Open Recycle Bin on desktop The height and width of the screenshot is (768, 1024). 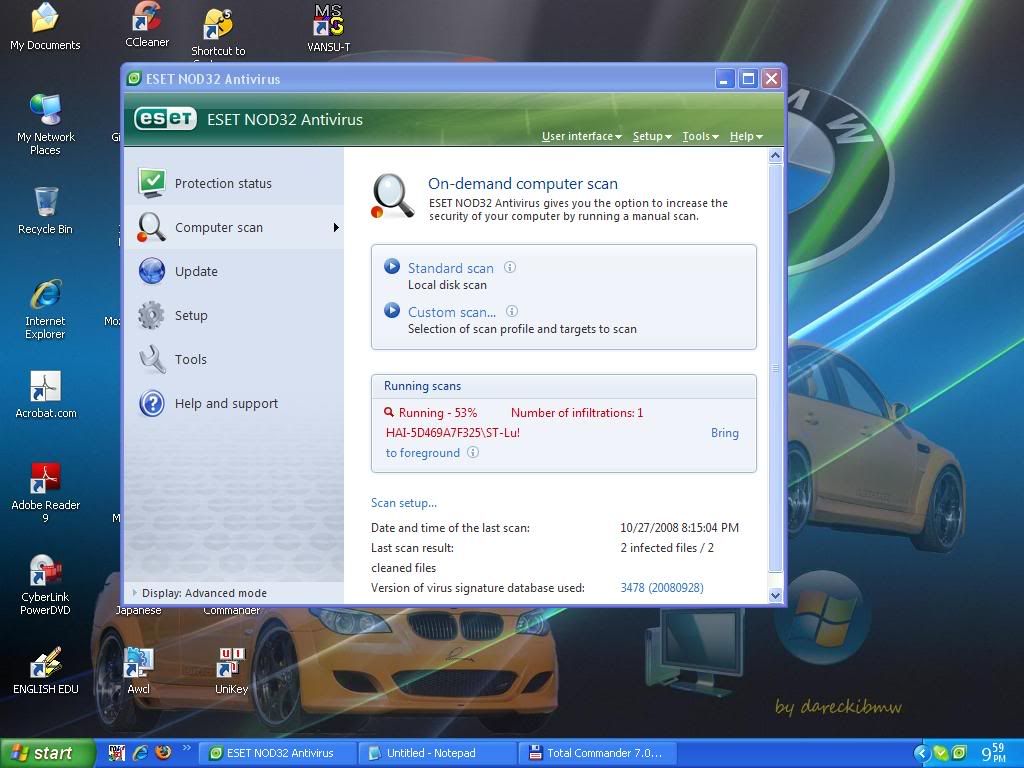45,210
